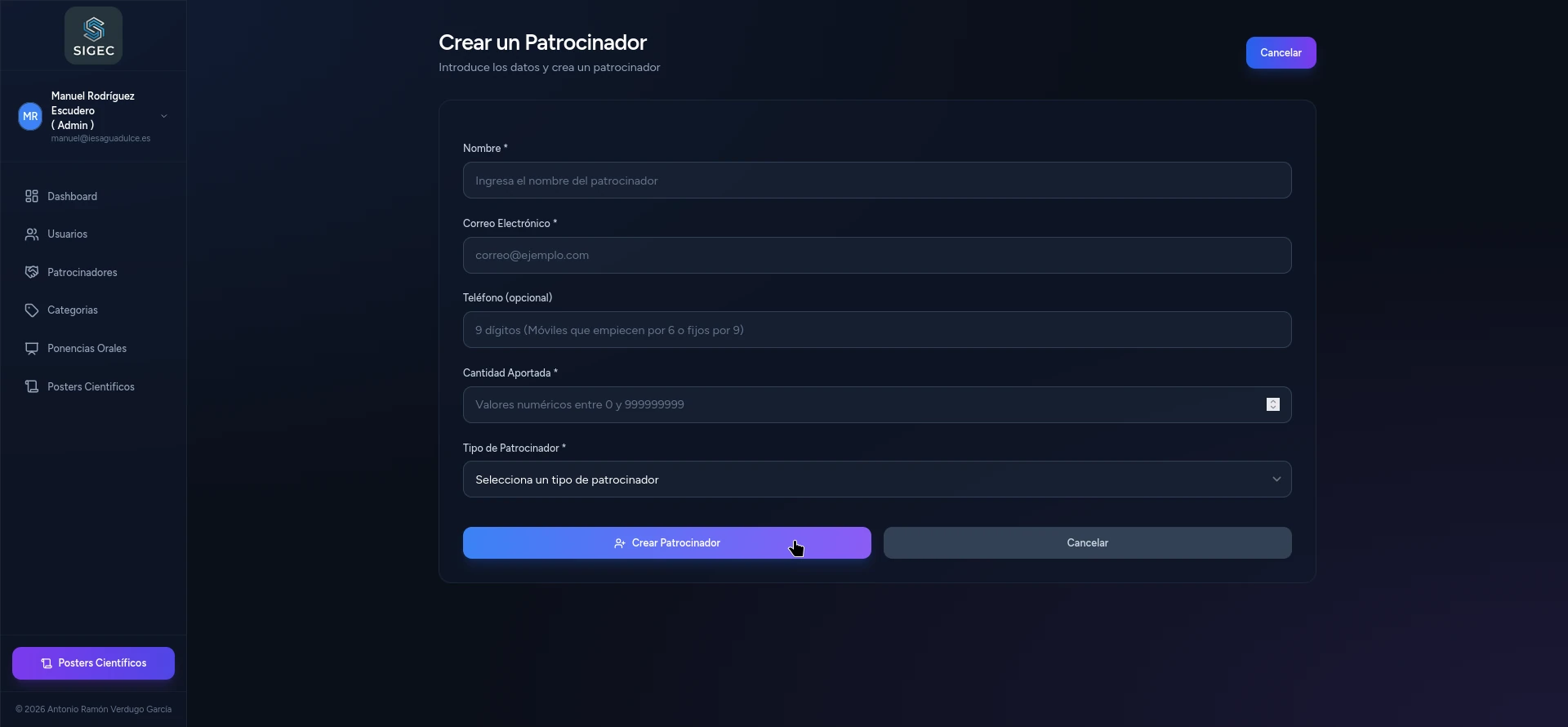Viewport: 1568px width, 727px height.
Task: Open the Tipo de Patrocinador dropdown
Action: [x=876, y=479]
